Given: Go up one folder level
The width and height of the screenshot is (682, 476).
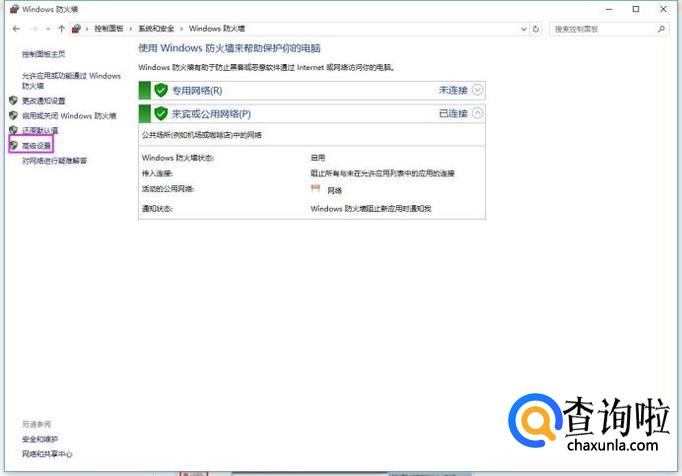Looking at the screenshot, I should click(x=61, y=29).
